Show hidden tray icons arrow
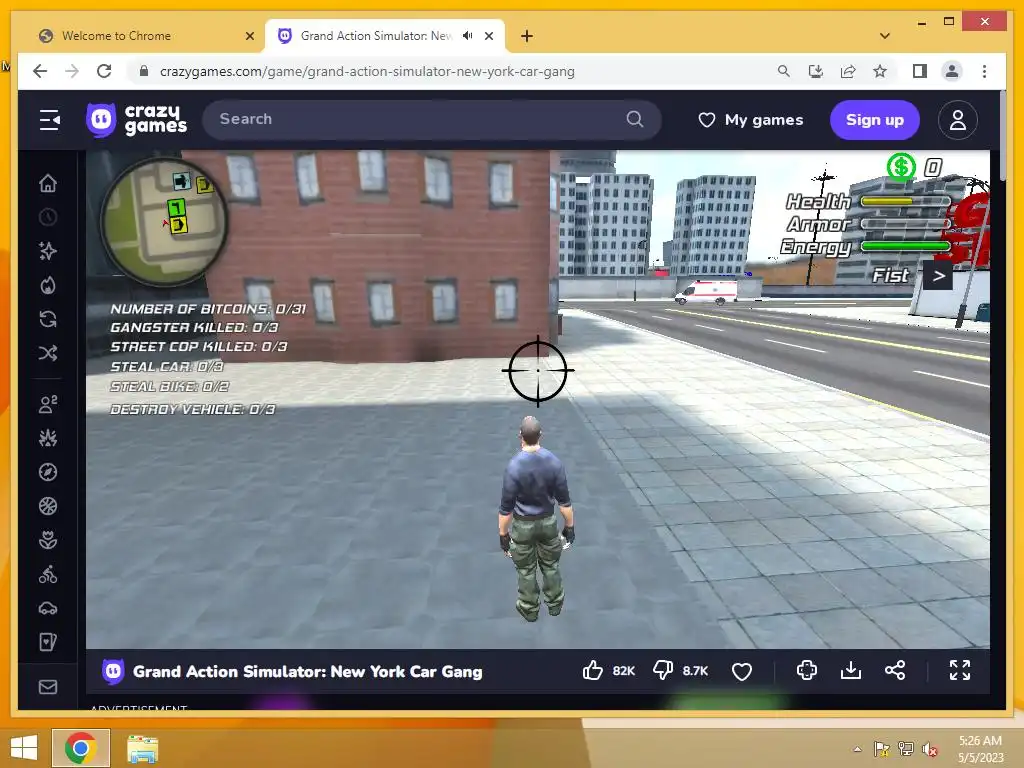 857,749
